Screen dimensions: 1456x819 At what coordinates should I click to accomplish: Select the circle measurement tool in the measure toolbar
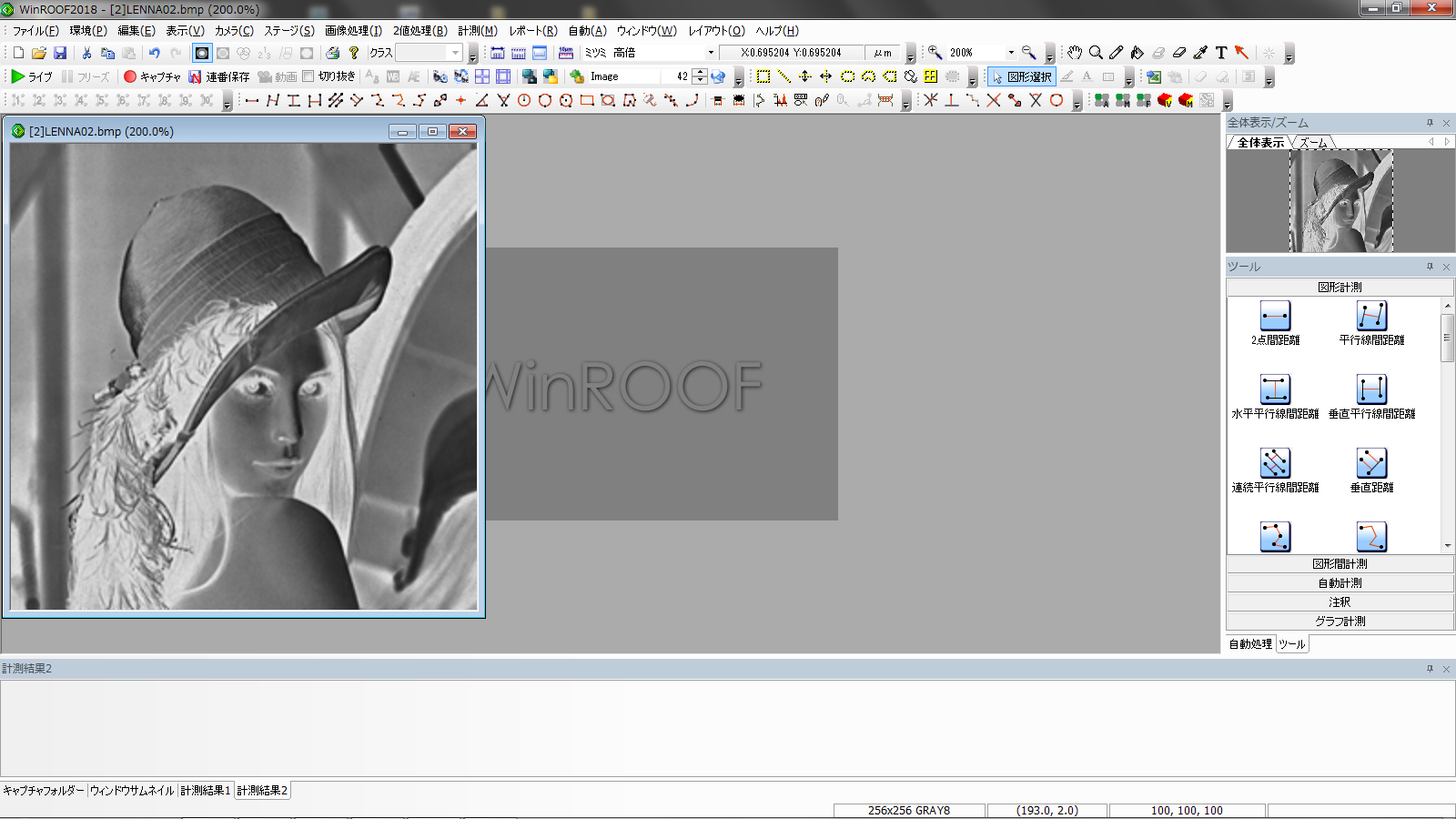tap(524, 100)
